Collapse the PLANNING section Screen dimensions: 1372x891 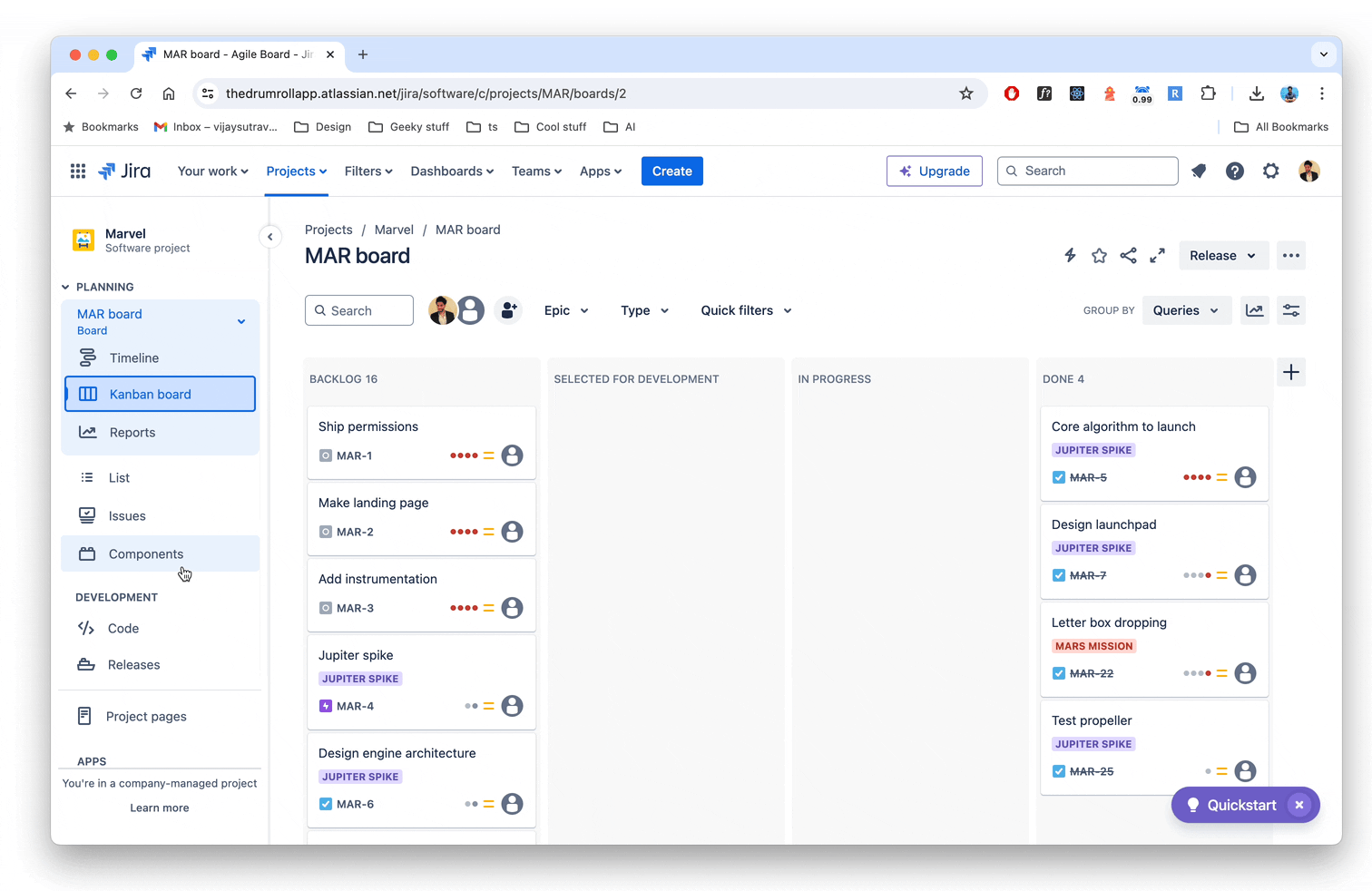tap(65, 287)
